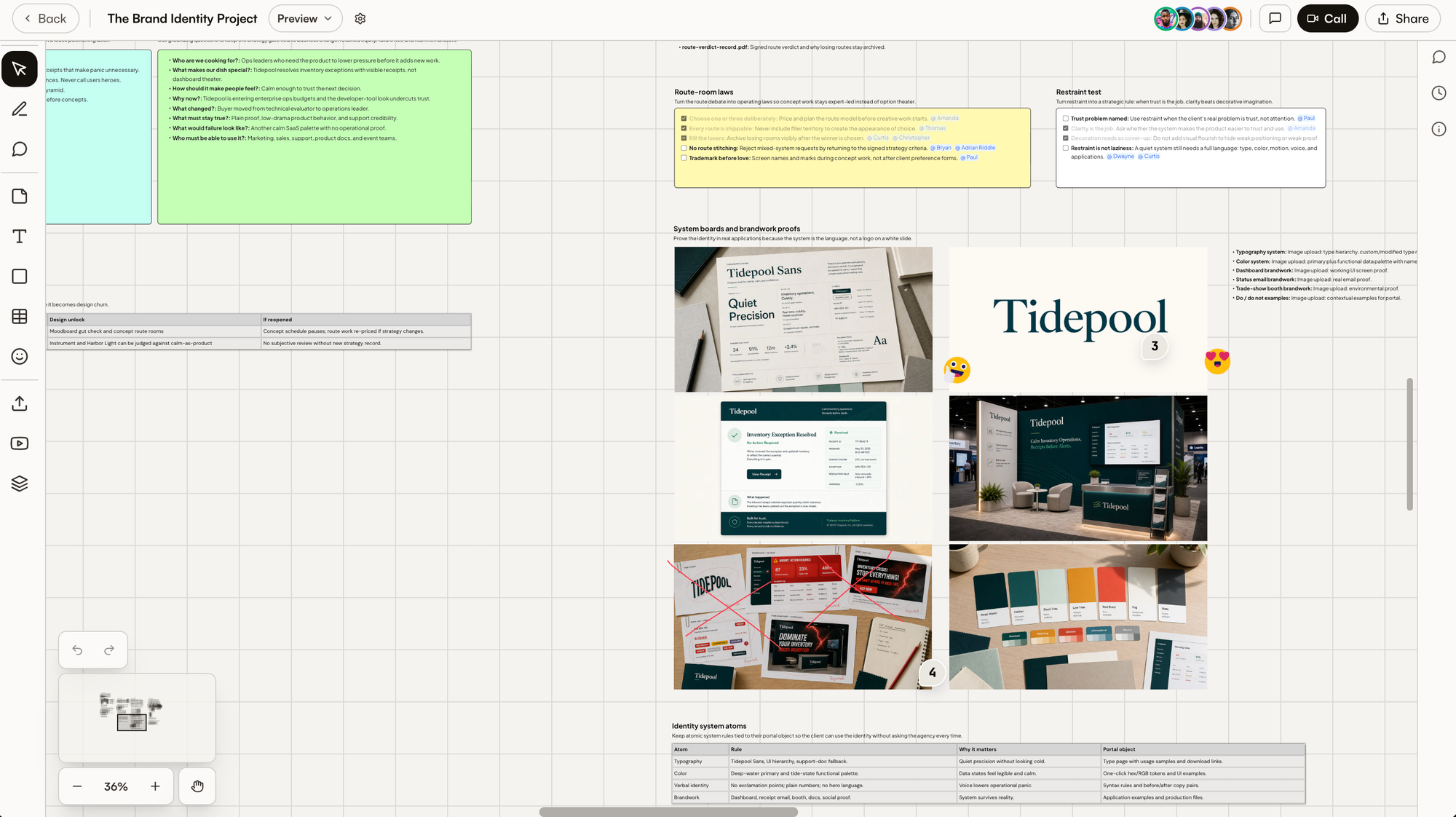
Task: Start a Call
Action: (x=1327, y=19)
